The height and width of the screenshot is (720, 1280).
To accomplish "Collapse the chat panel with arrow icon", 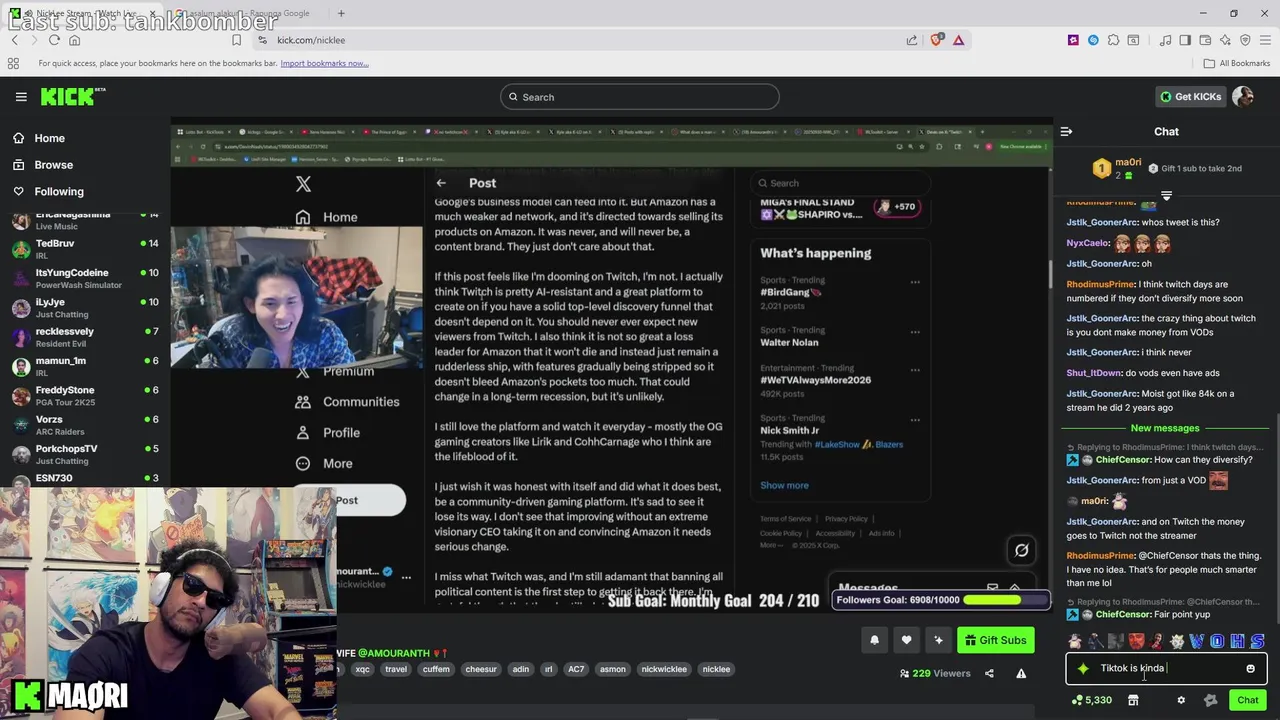I will click(1066, 132).
